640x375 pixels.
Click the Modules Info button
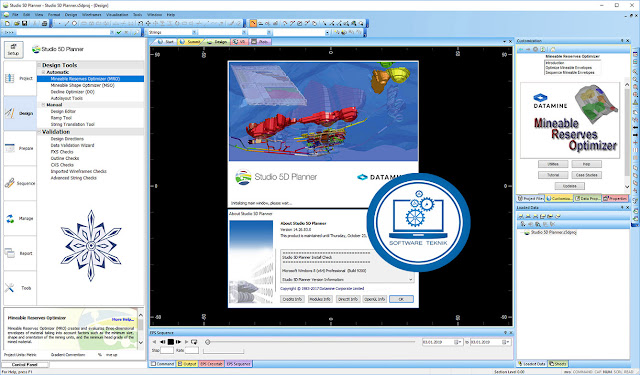coord(320,299)
